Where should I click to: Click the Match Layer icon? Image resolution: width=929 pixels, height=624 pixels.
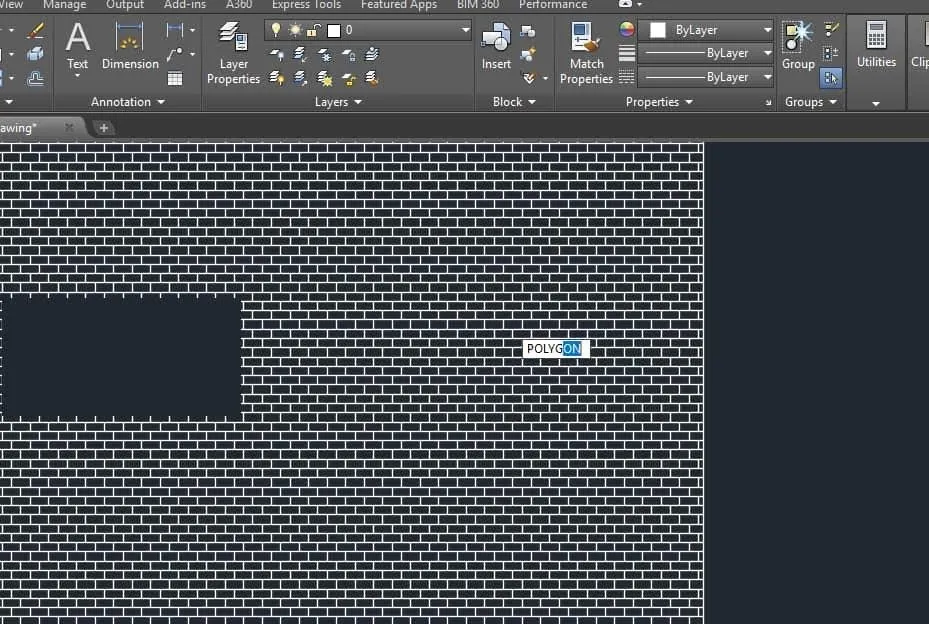coord(372,78)
